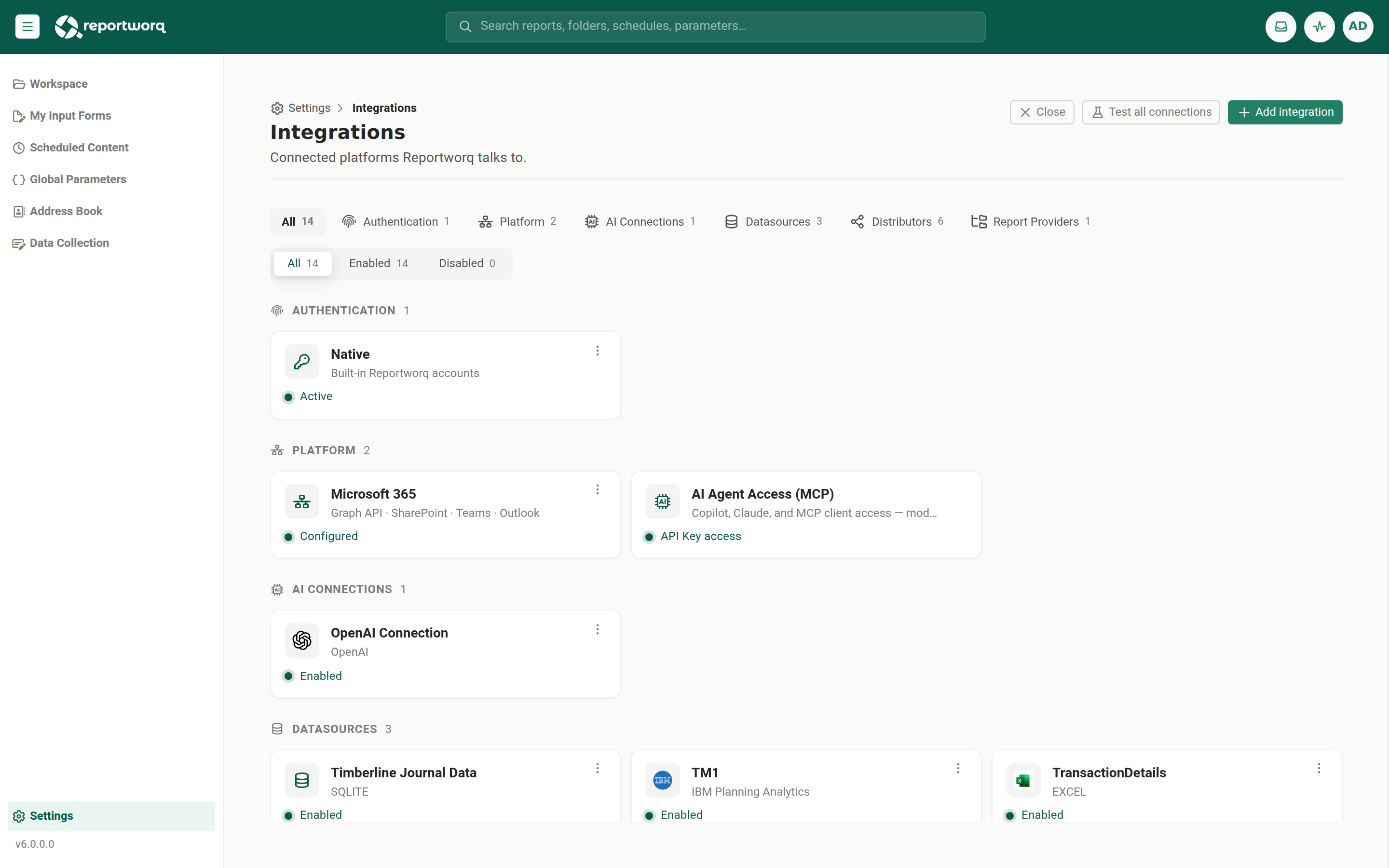The width and height of the screenshot is (1389, 868).
Task: Switch to the Distributors tab
Action: click(x=897, y=222)
